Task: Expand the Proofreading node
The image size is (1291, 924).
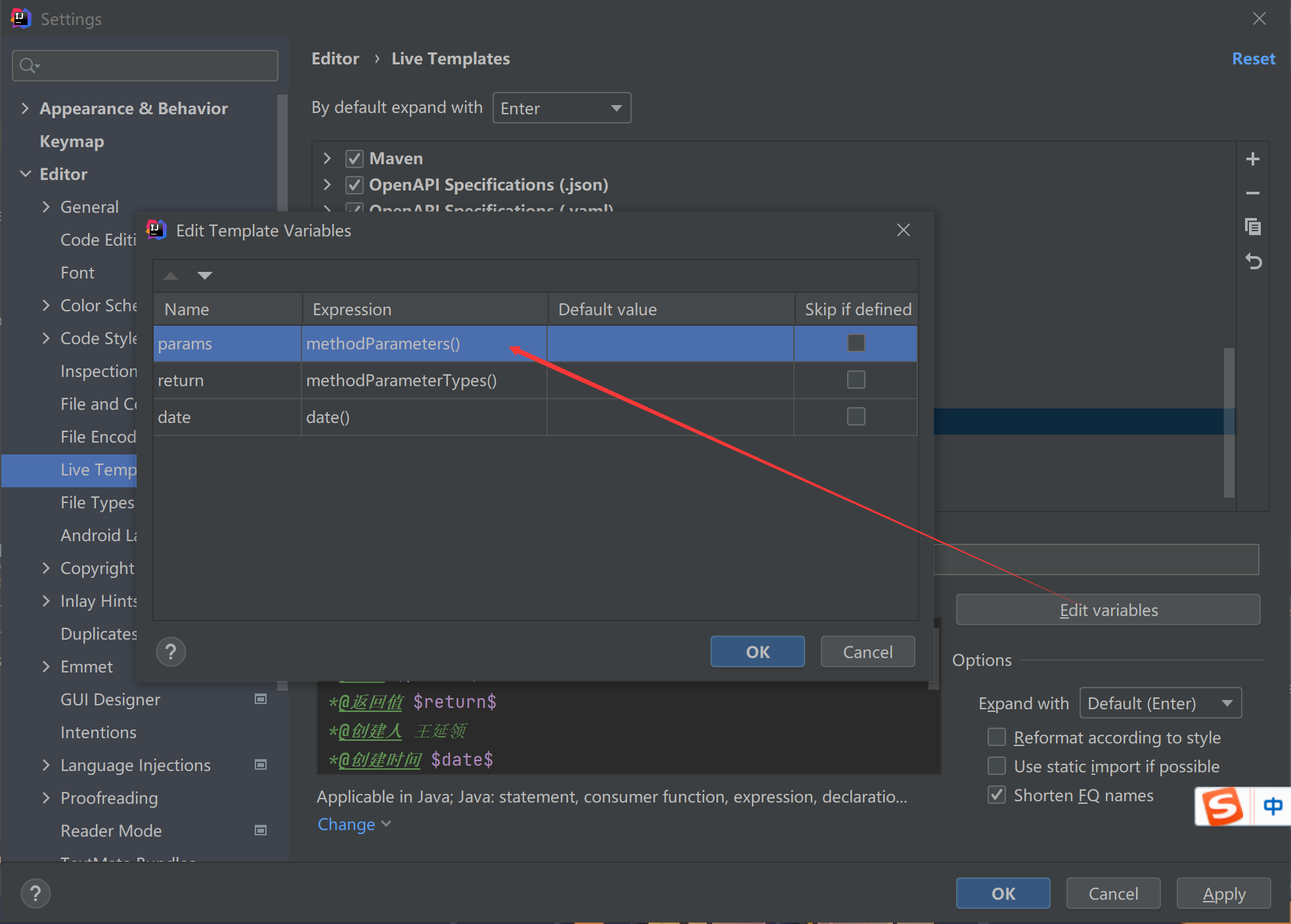Action: click(46, 798)
